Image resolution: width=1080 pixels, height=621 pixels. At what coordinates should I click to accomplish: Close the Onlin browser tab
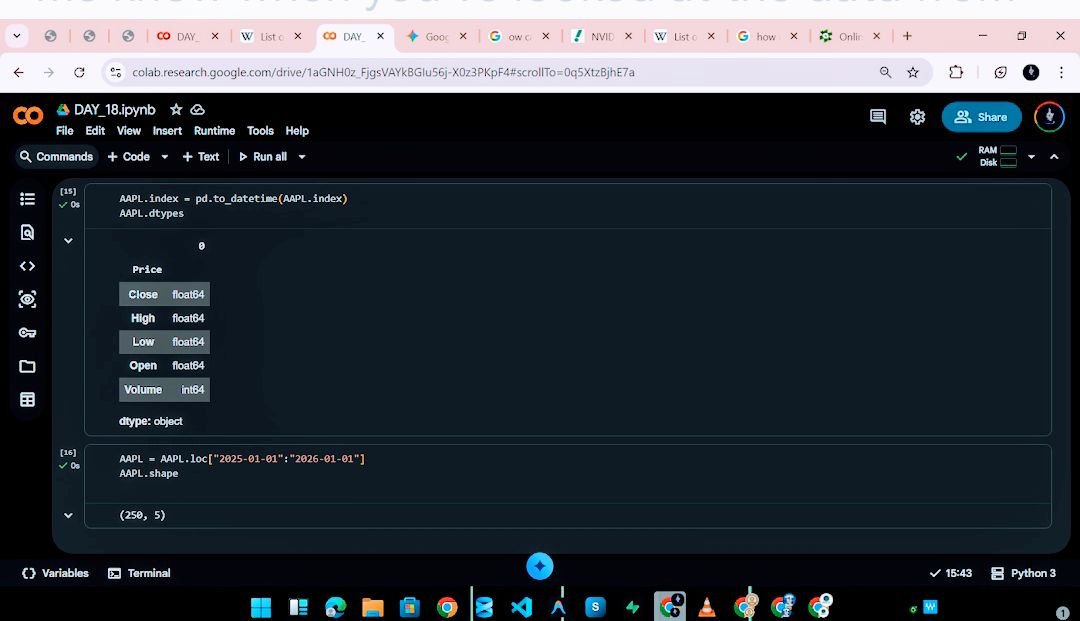[876, 36]
